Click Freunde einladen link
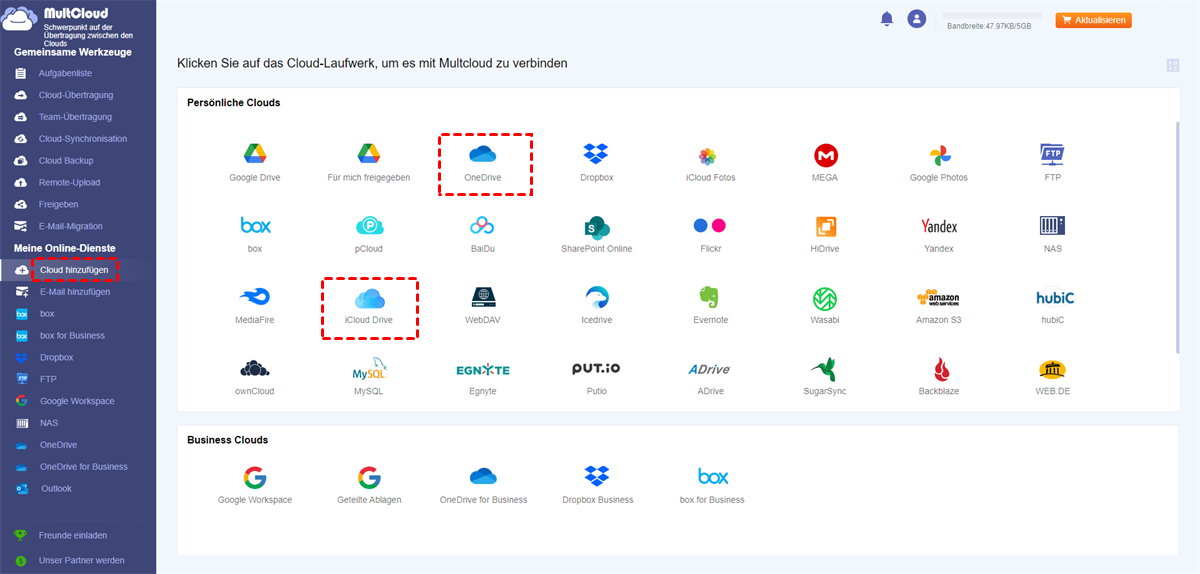This screenshot has height=574, width=1200. [73, 536]
